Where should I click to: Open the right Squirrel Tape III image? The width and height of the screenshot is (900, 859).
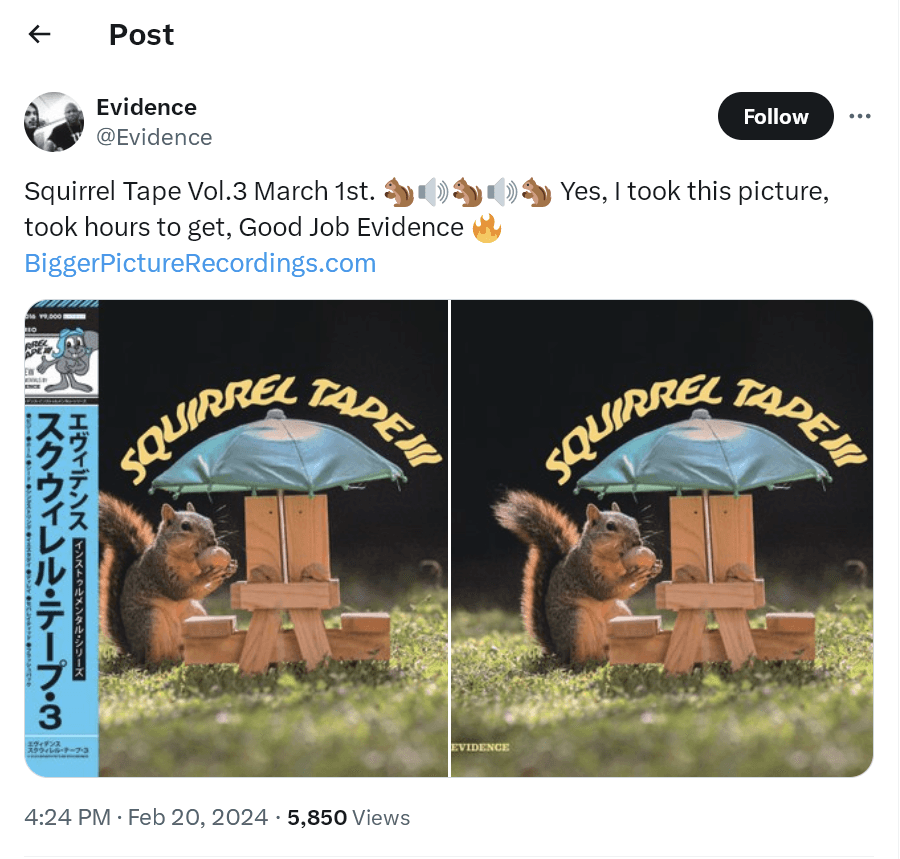[662, 538]
